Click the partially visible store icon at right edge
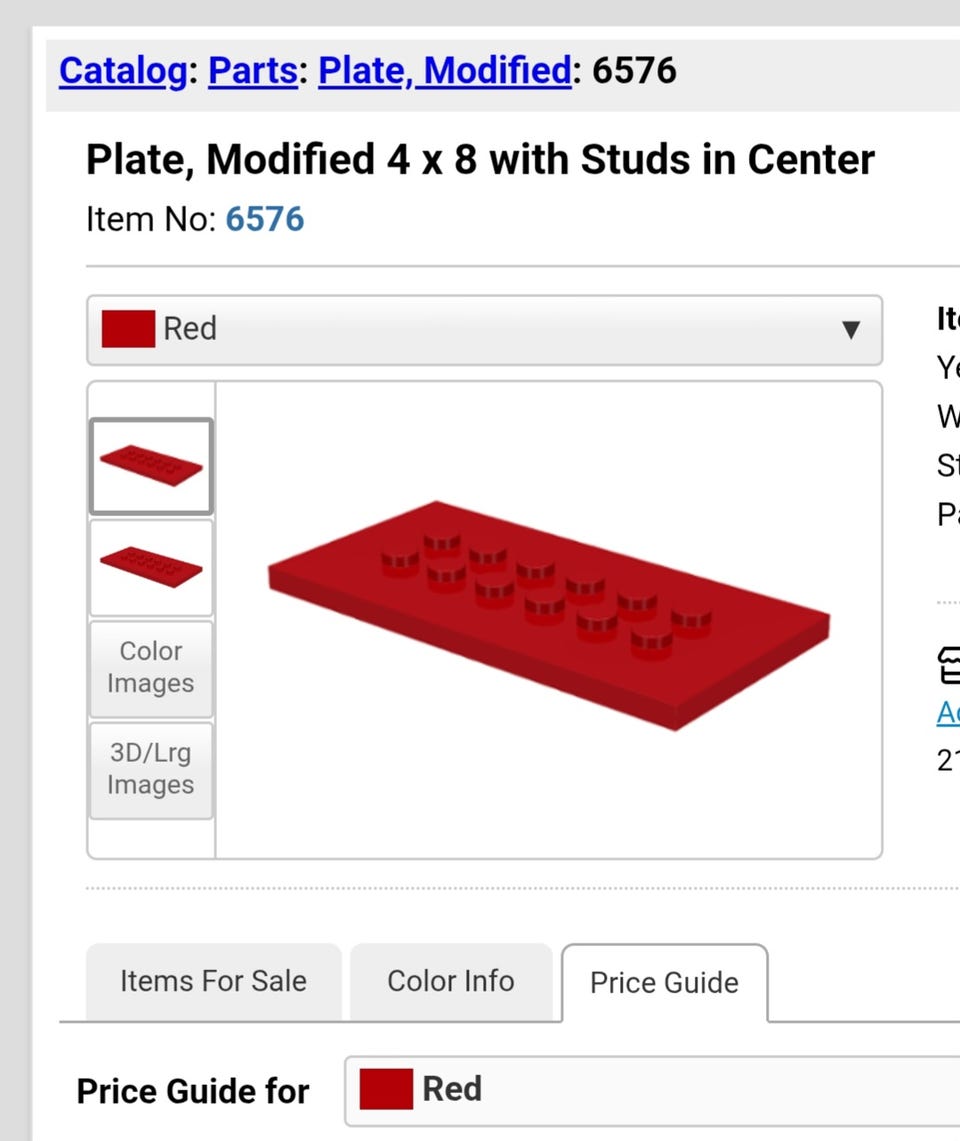Viewport: 960px width, 1141px height. [948, 666]
